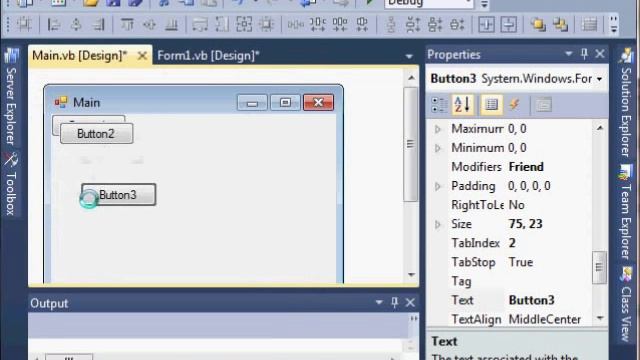Click Remove Vertical Spacing icon
The height and width of the screenshot is (360, 640).
tap(457, 25)
